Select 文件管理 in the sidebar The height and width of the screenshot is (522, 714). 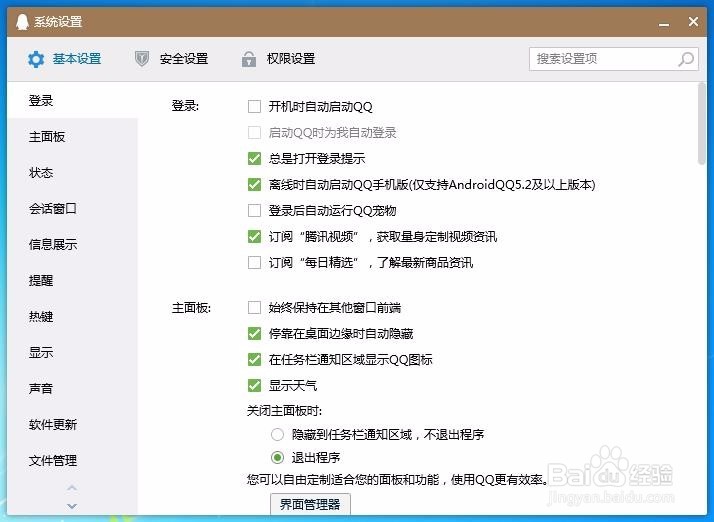click(x=72, y=461)
